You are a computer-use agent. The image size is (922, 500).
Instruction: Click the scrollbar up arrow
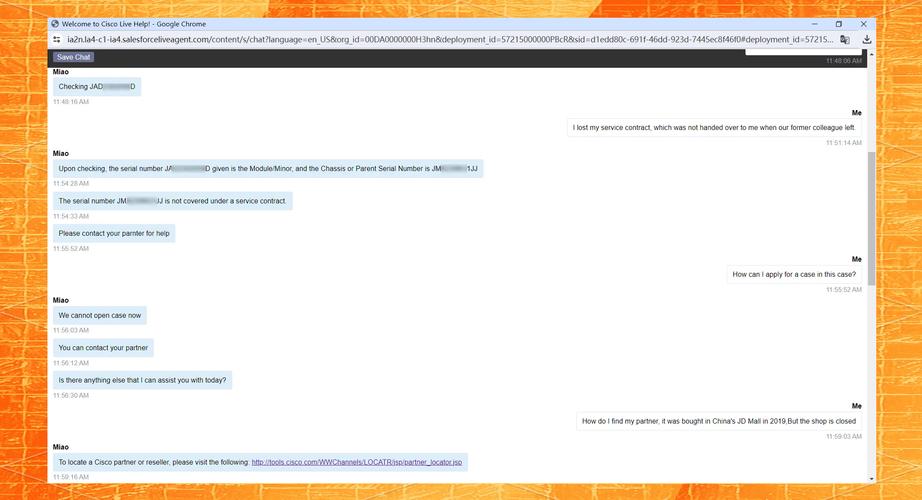[x=871, y=54]
